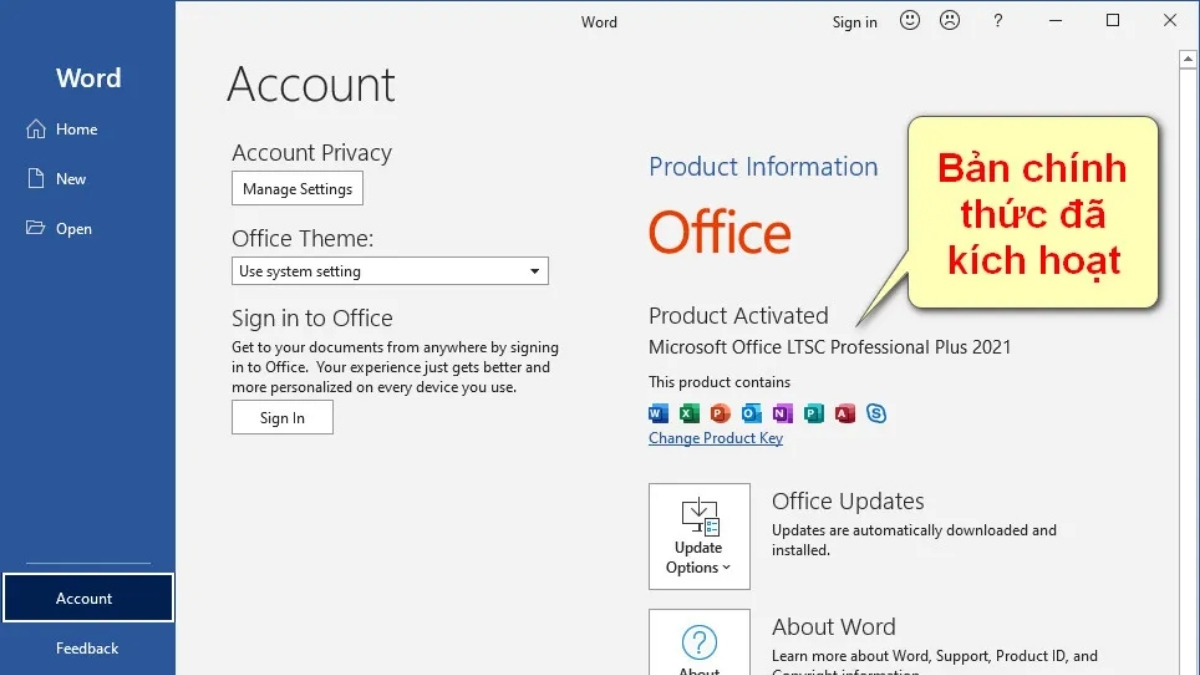Viewport: 1200px width, 675px height.
Task: Open New from the left sidebar
Action: point(70,179)
